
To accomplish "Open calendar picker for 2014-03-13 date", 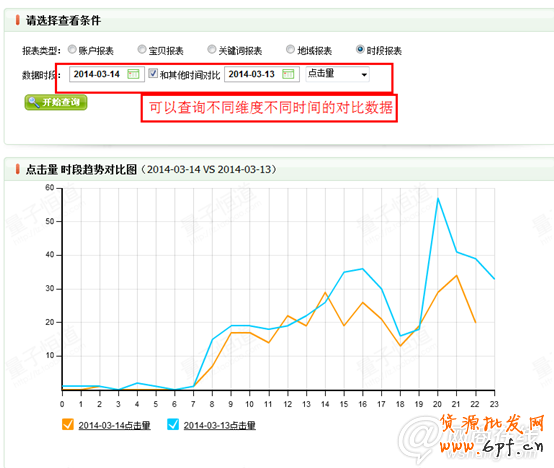I will [x=288, y=74].
